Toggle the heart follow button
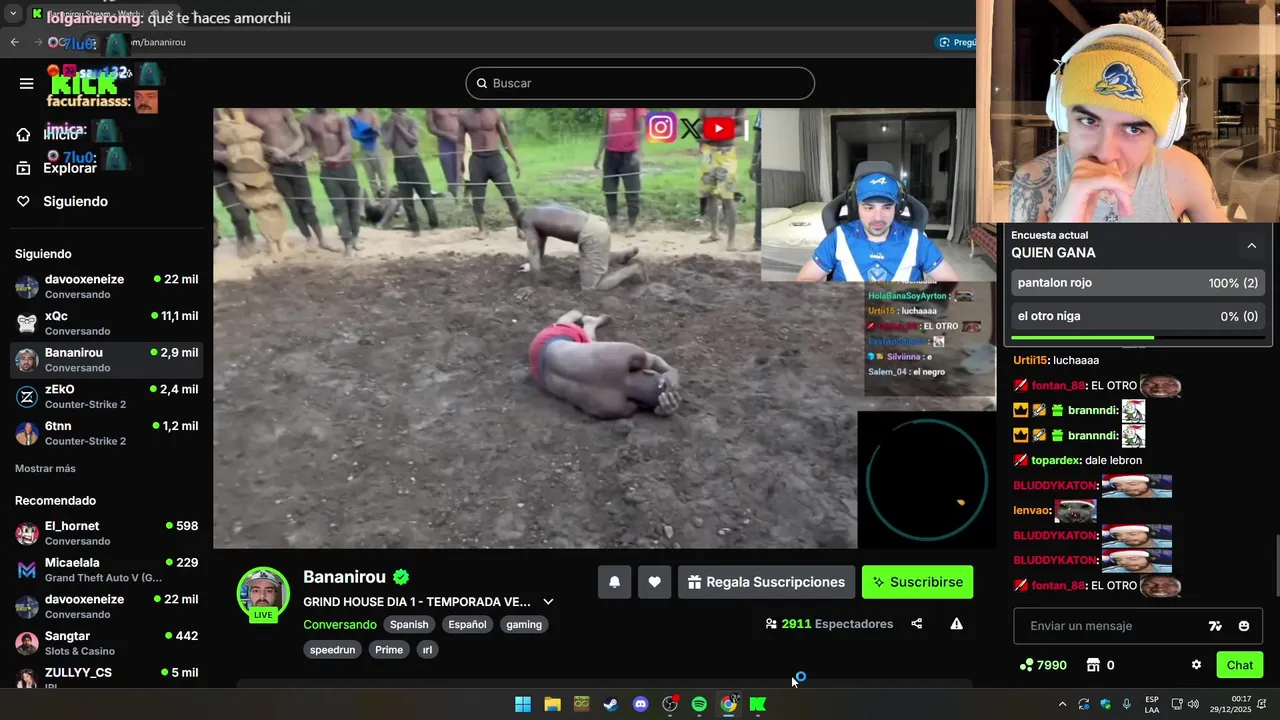This screenshot has height=720, width=1280. (654, 582)
